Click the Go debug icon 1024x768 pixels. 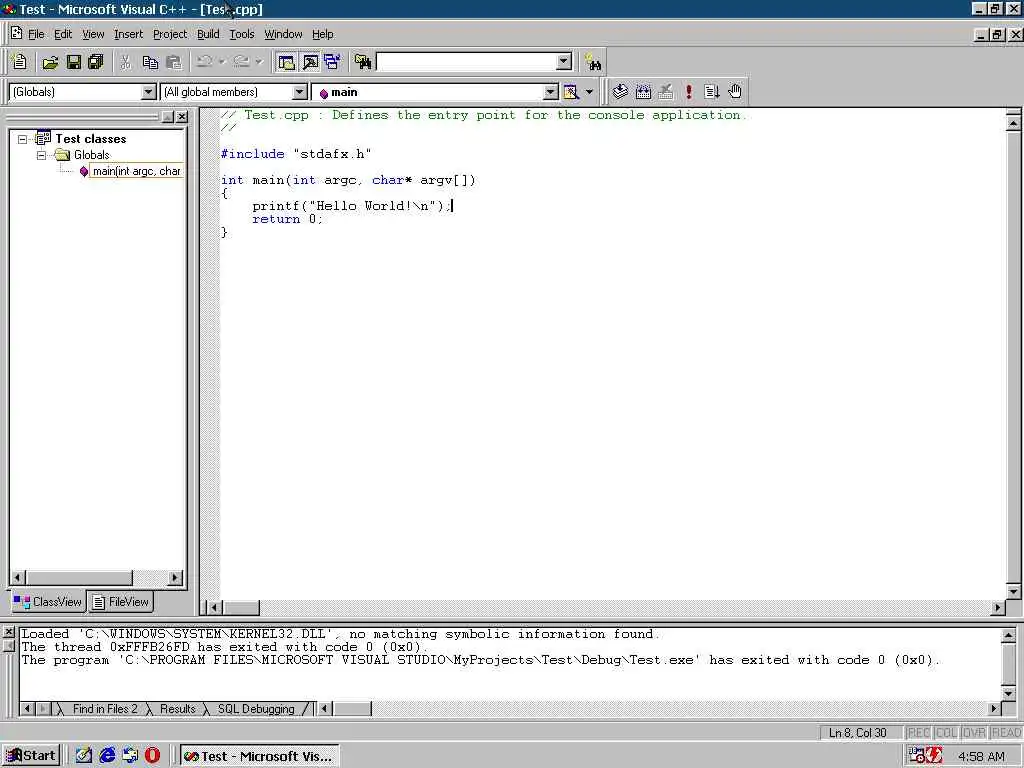[712, 92]
